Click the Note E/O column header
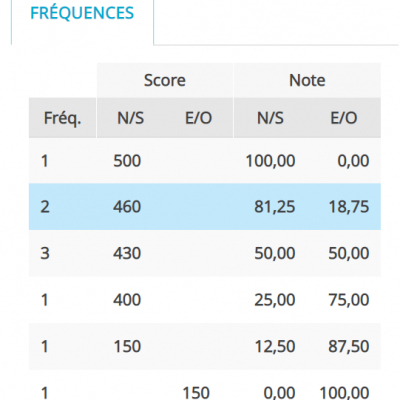The image size is (400, 400). coord(344,118)
